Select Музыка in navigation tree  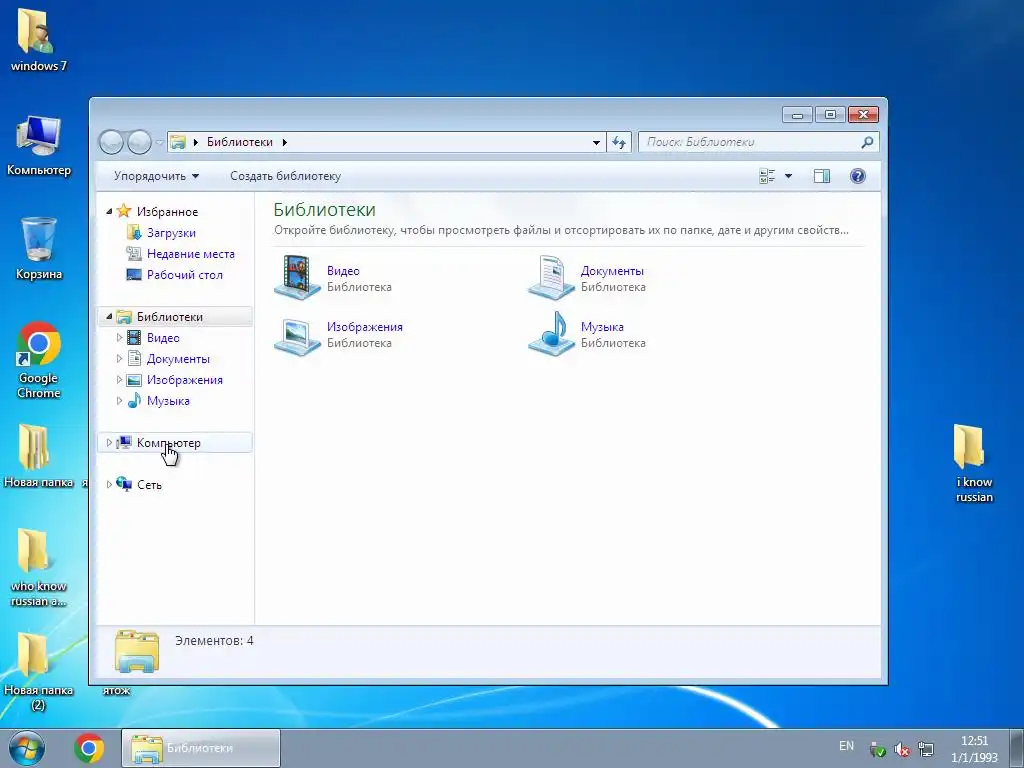(168, 400)
